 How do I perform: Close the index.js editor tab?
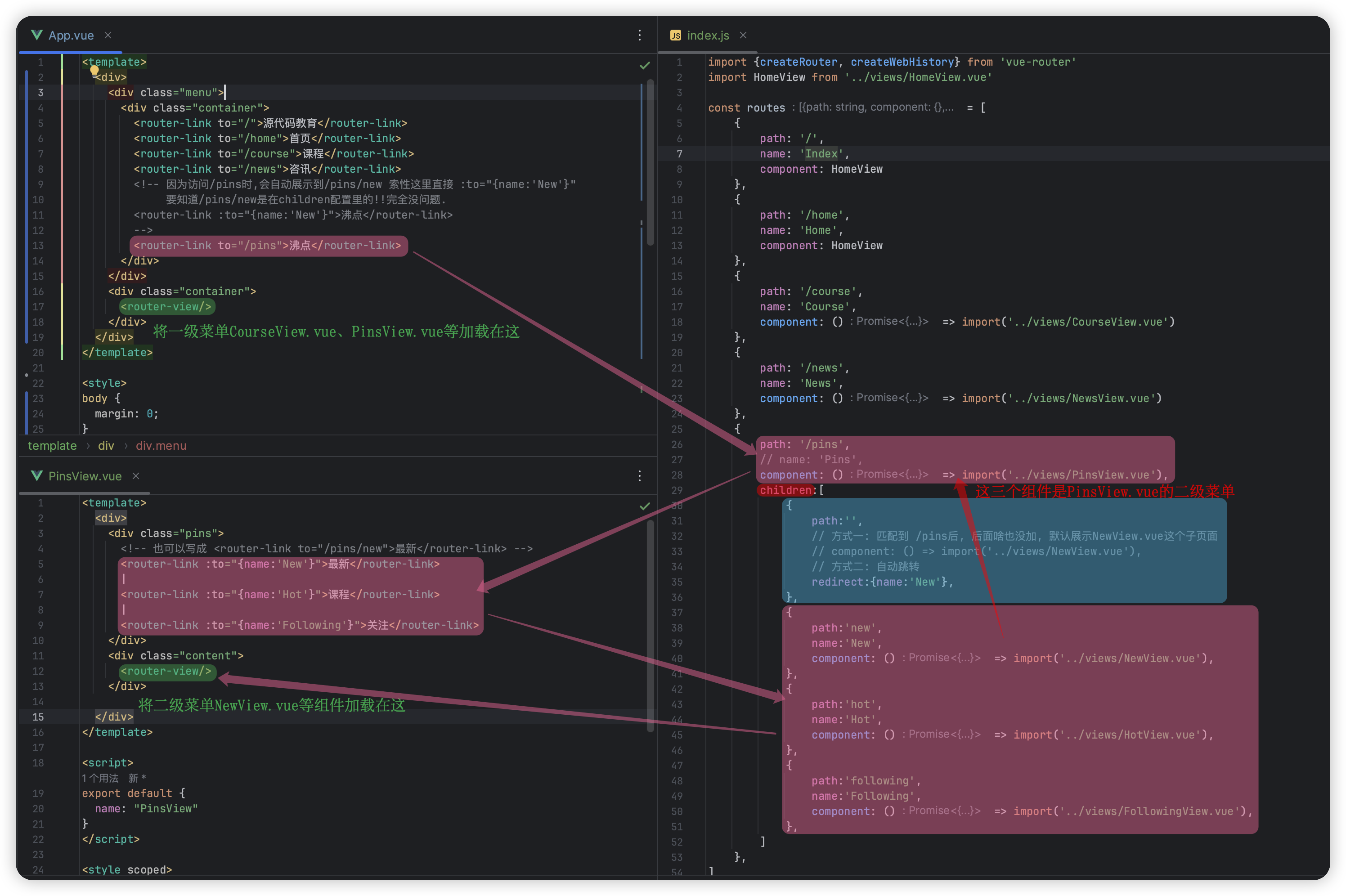(743, 36)
